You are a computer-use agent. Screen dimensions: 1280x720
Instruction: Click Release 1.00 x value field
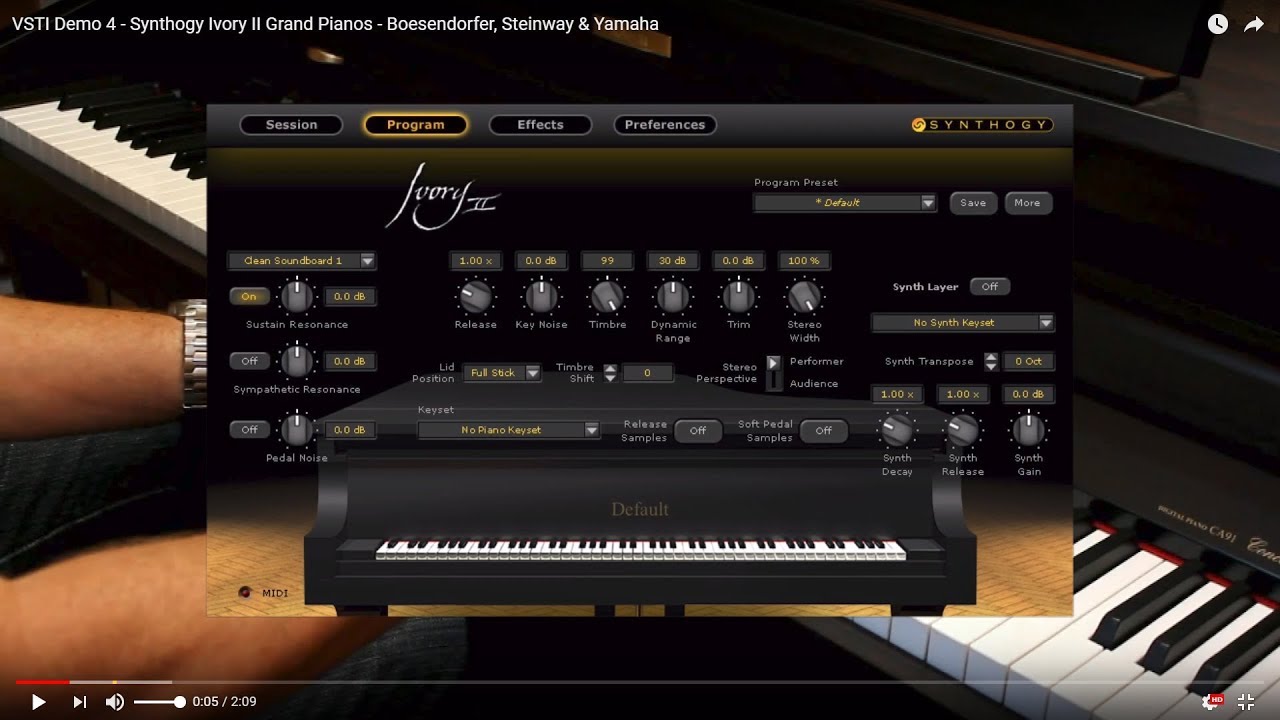(475, 261)
